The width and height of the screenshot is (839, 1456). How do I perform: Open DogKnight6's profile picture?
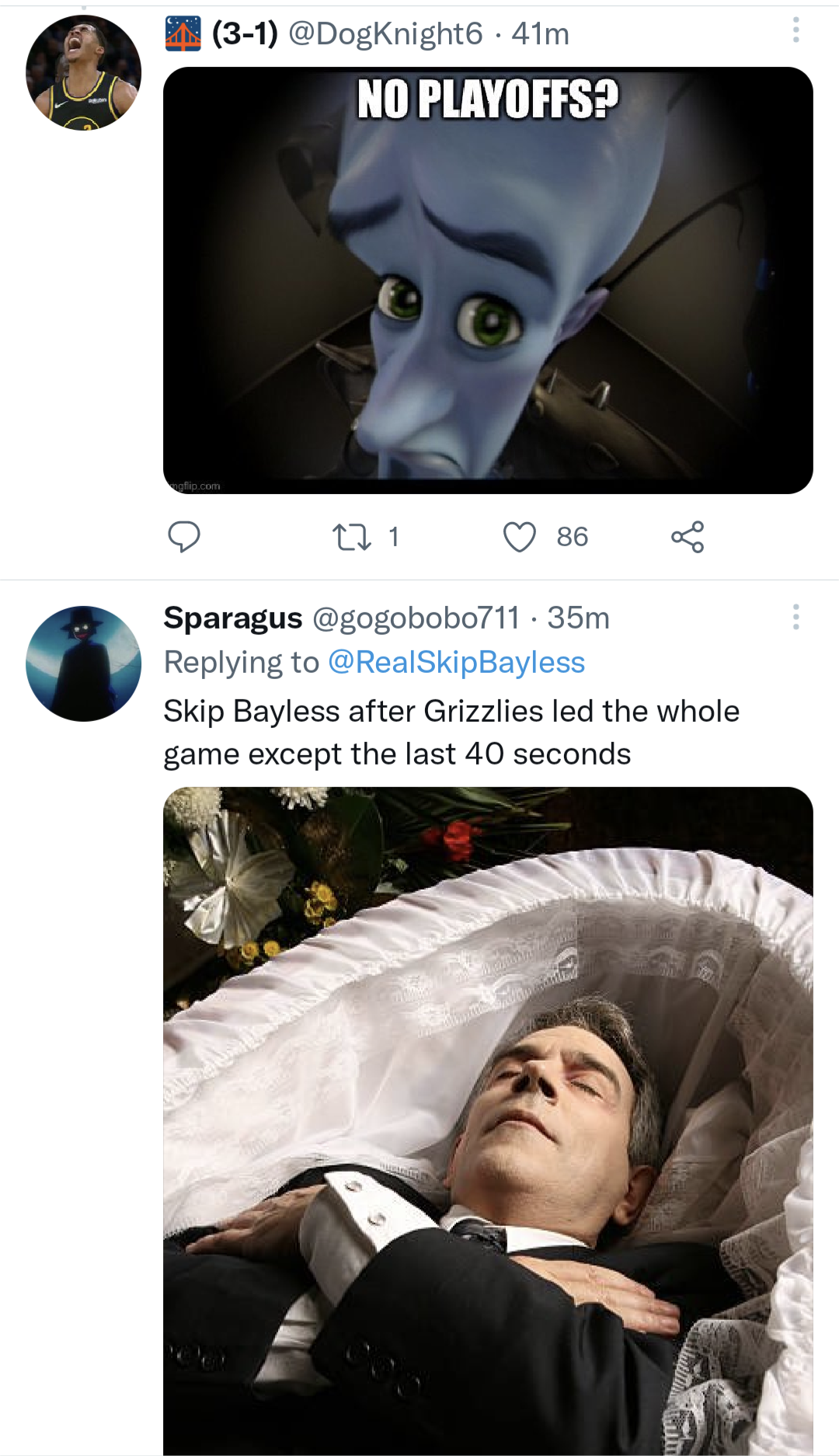pyautogui.click(x=84, y=72)
